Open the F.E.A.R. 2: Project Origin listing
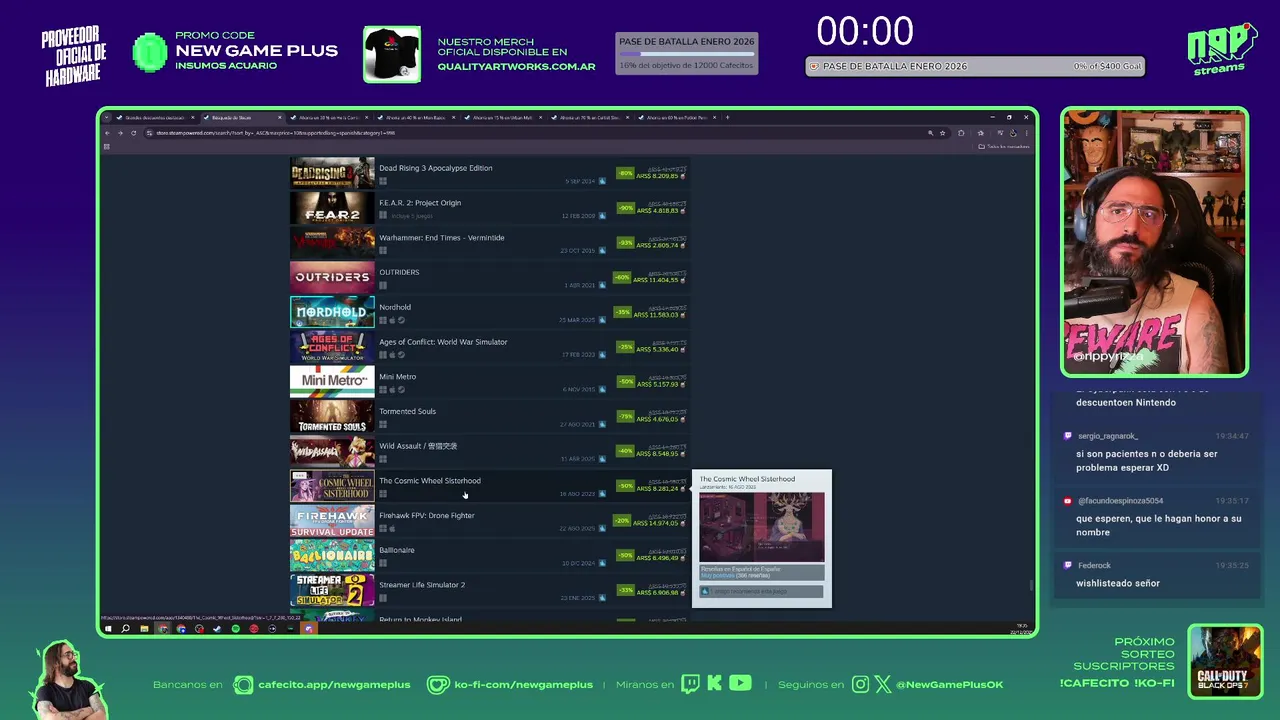This screenshot has height=720, width=1280. (489, 208)
